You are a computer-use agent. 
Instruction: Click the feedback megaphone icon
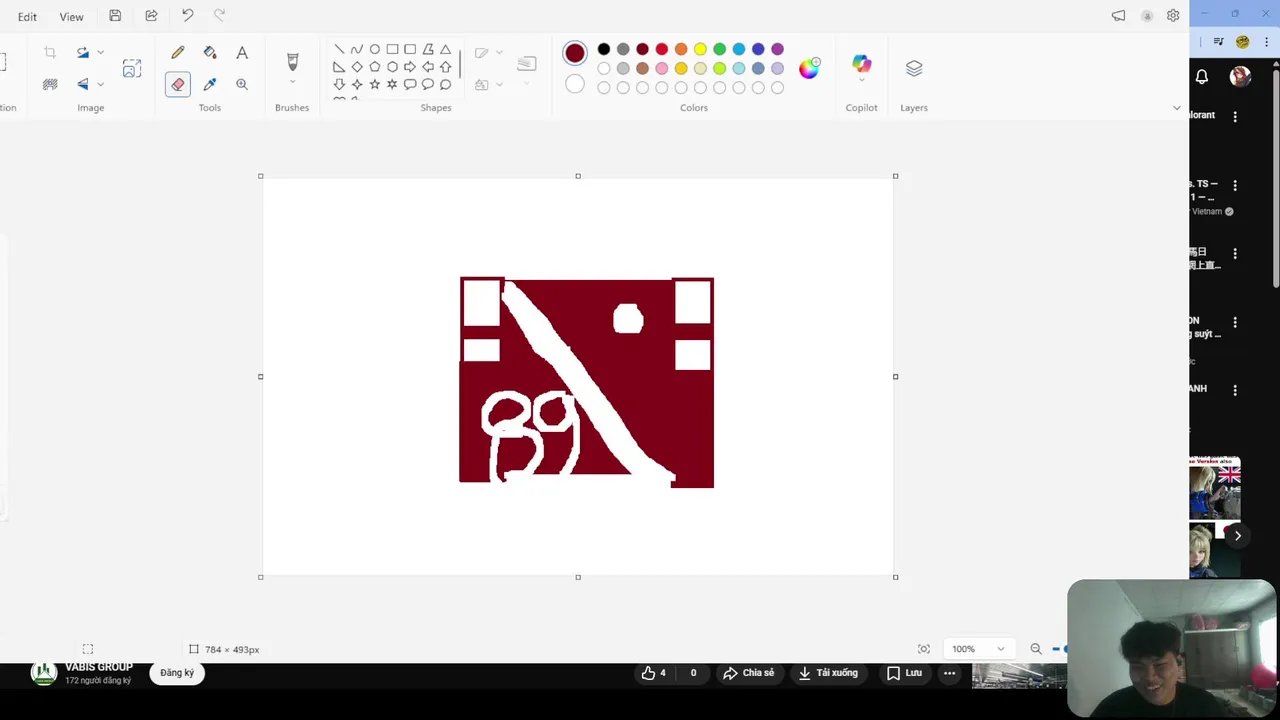(x=1118, y=16)
